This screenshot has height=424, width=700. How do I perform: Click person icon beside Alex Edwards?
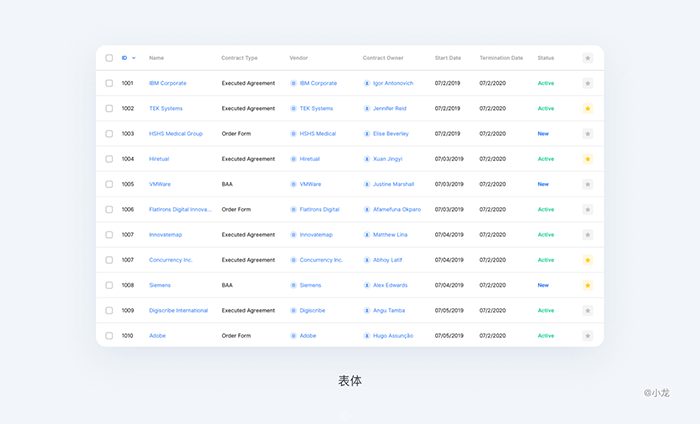(367, 285)
